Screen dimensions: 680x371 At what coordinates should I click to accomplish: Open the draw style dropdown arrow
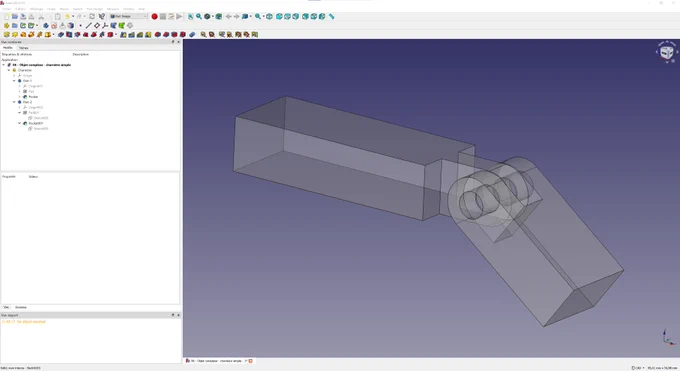[x=212, y=16]
